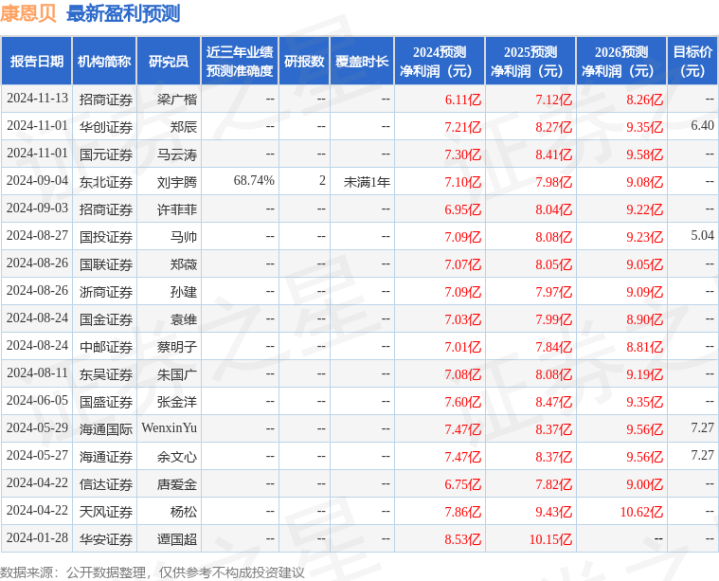Click the 覆盖时长 column header

[x=362, y=61]
